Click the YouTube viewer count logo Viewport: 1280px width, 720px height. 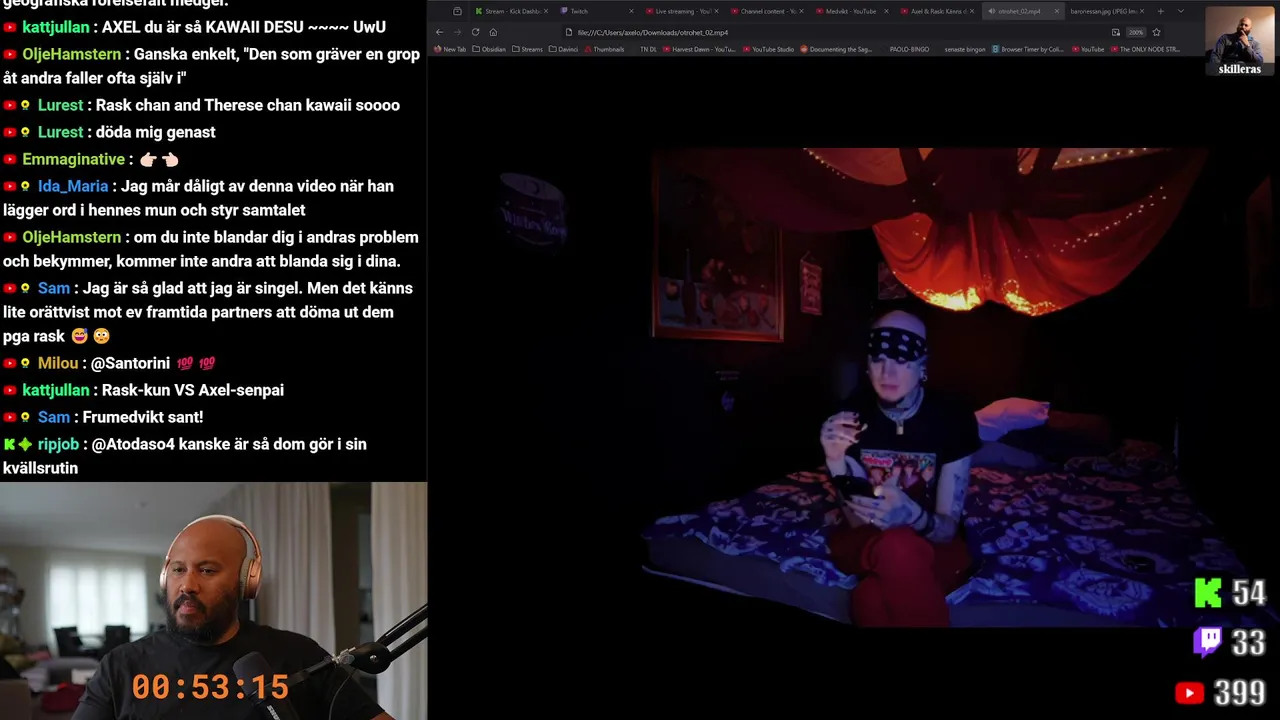(x=1189, y=692)
